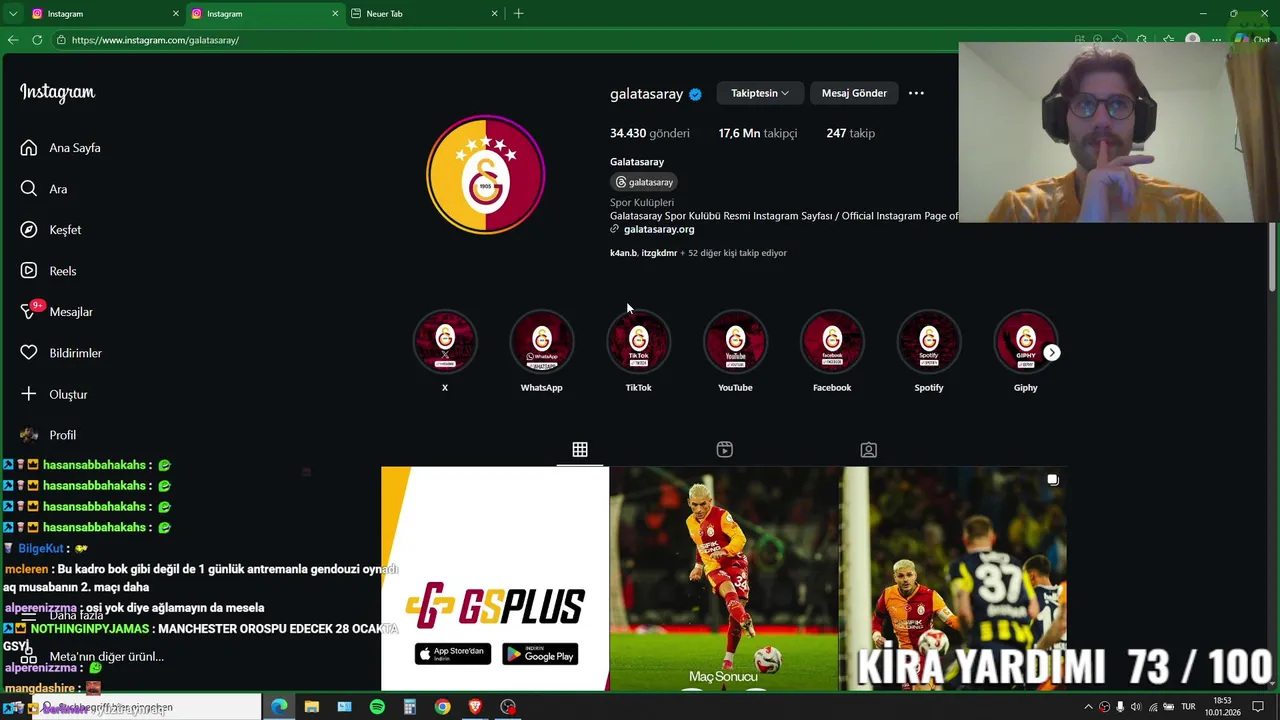This screenshot has width=1280, height=720.
Task: Switch to the first Instagram browser tab
Action: click(106, 14)
